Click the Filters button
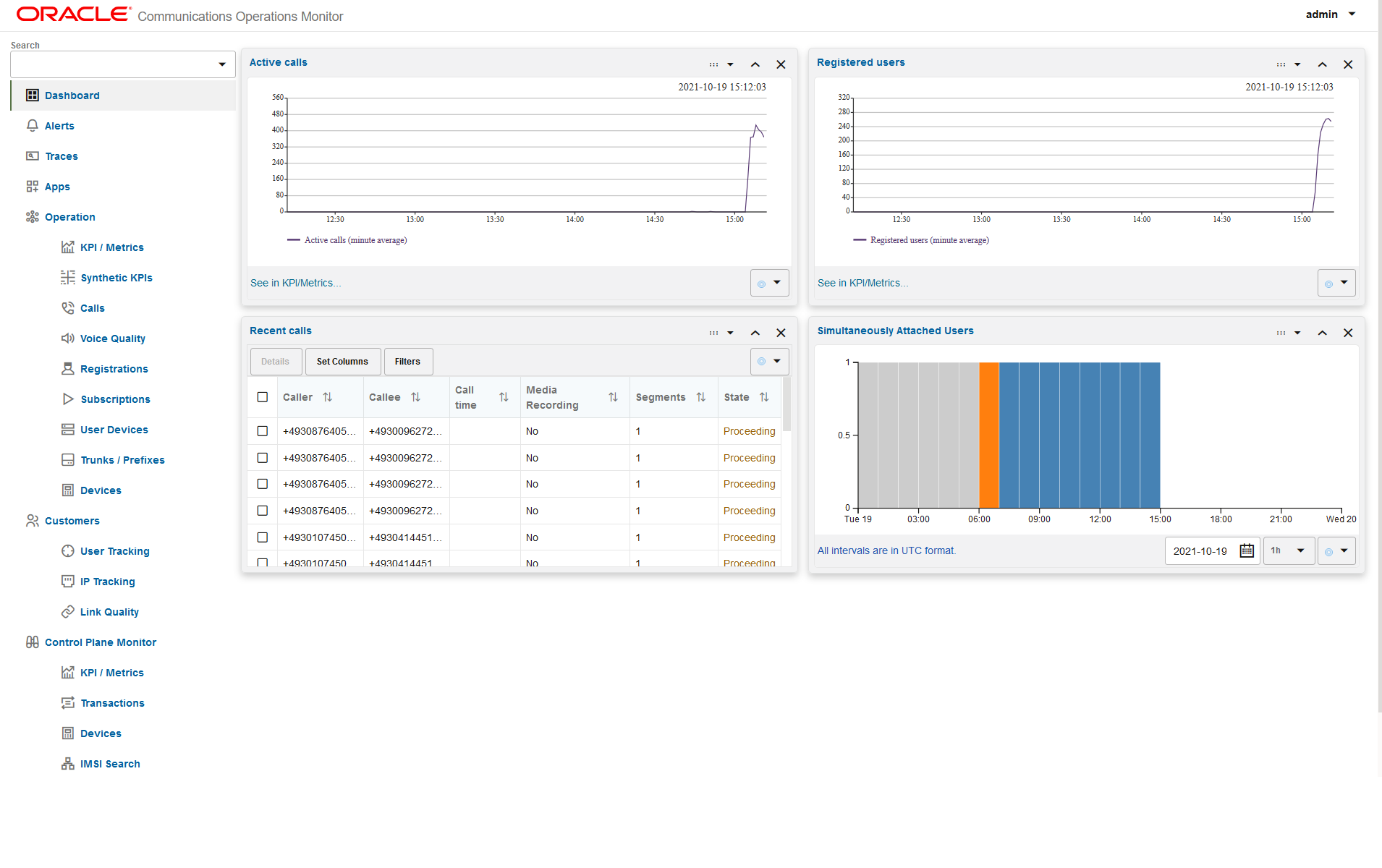Image resolution: width=1382 pixels, height=868 pixels. point(407,362)
